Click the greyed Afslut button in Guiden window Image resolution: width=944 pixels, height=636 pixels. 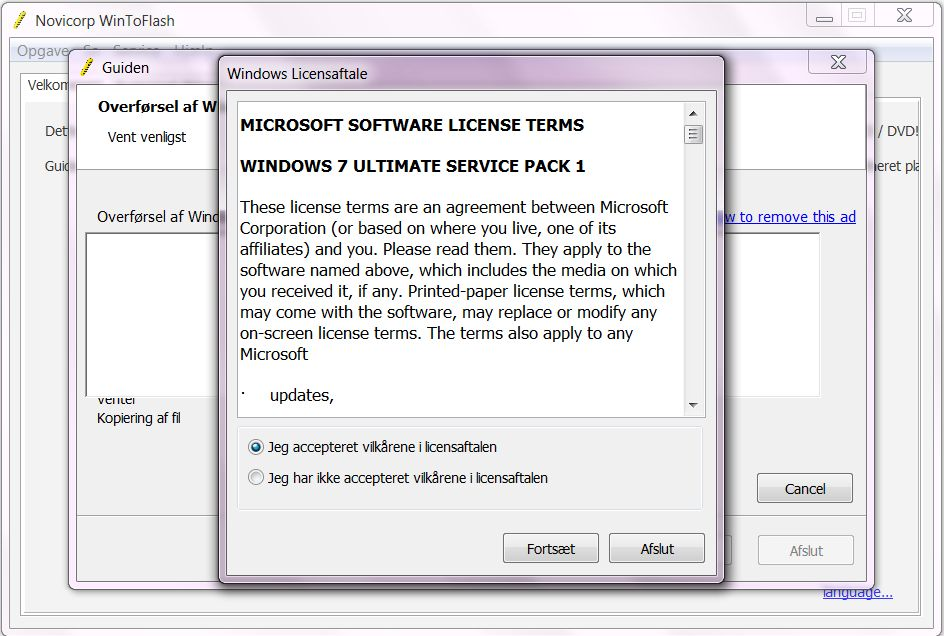pyautogui.click(x=806, y=550)
